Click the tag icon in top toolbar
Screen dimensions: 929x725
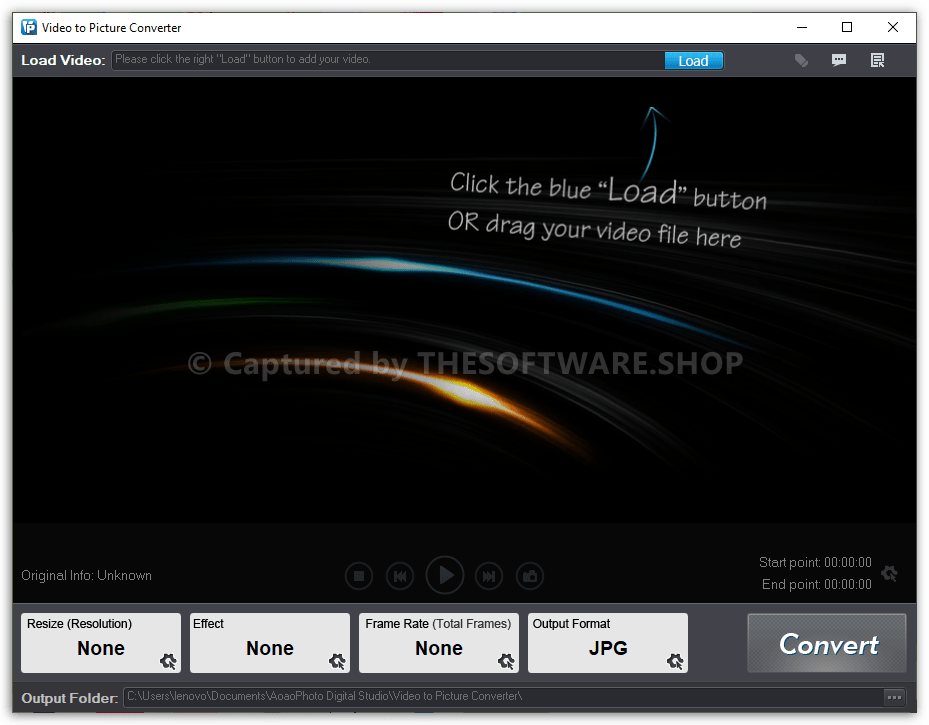point(801,60)
